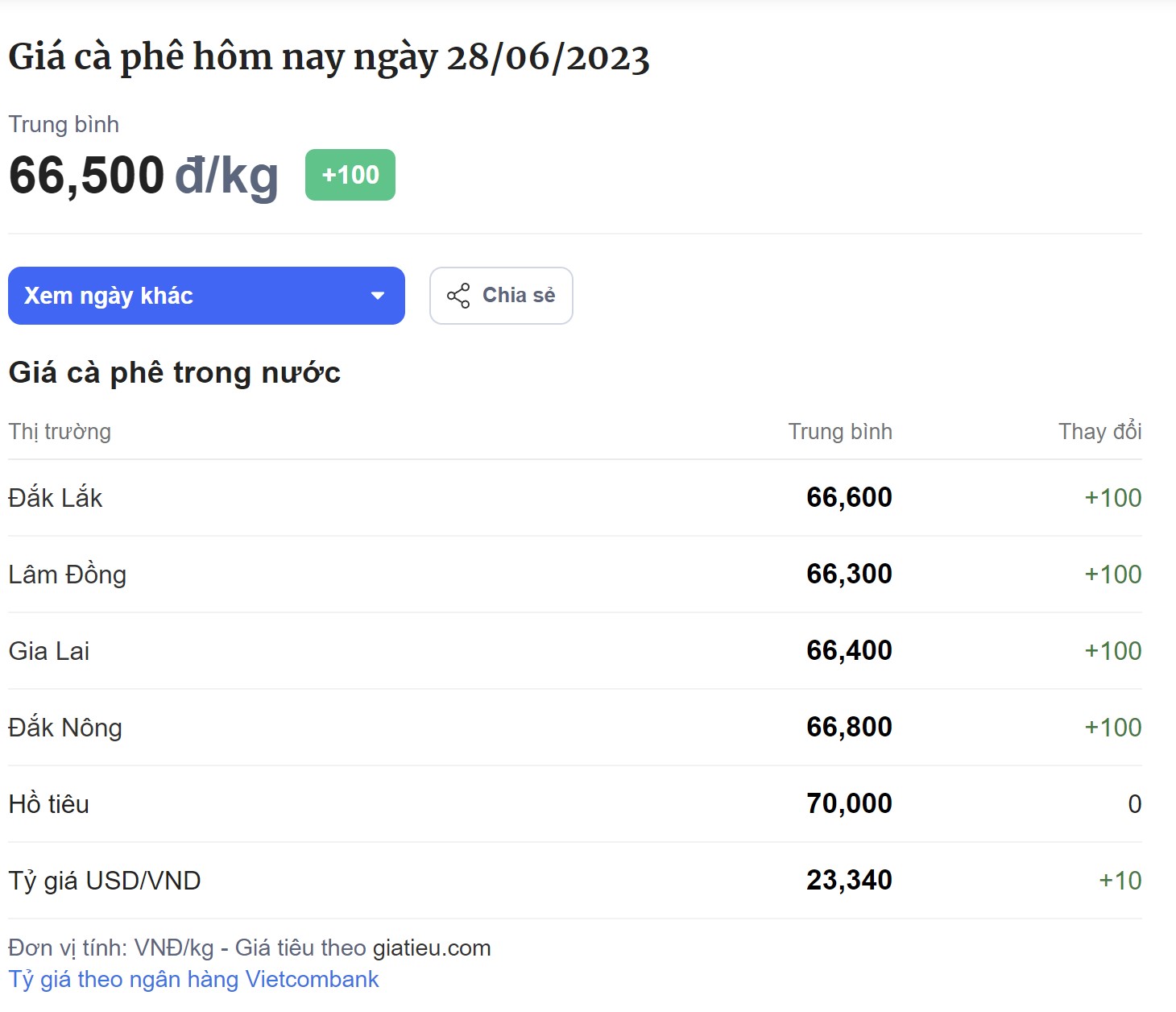Click the Gia Lai row label
1176x1012 pixels.
click(49, 651)
